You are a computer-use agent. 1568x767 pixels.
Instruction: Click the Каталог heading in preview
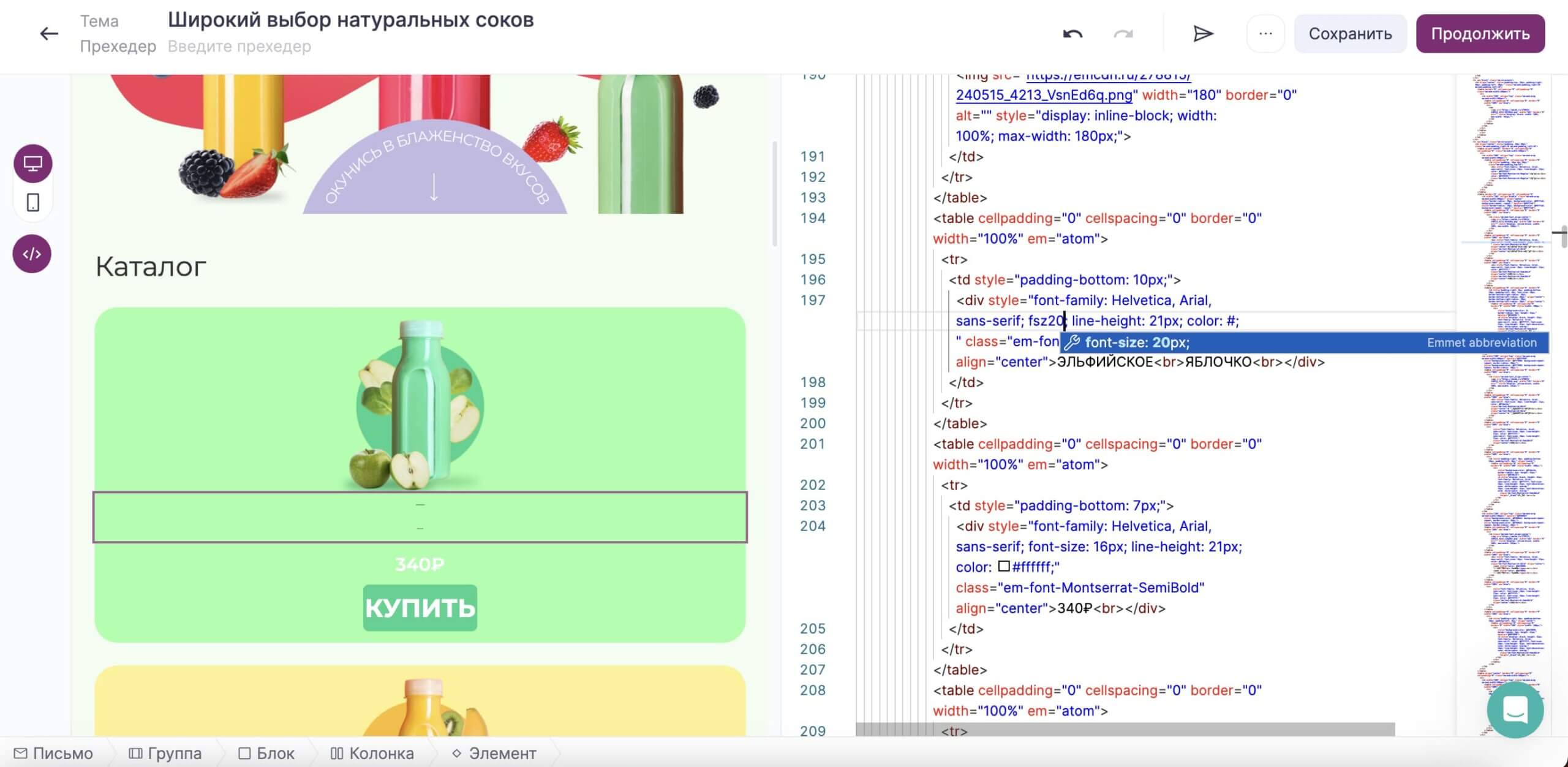(x=151, y=266)
